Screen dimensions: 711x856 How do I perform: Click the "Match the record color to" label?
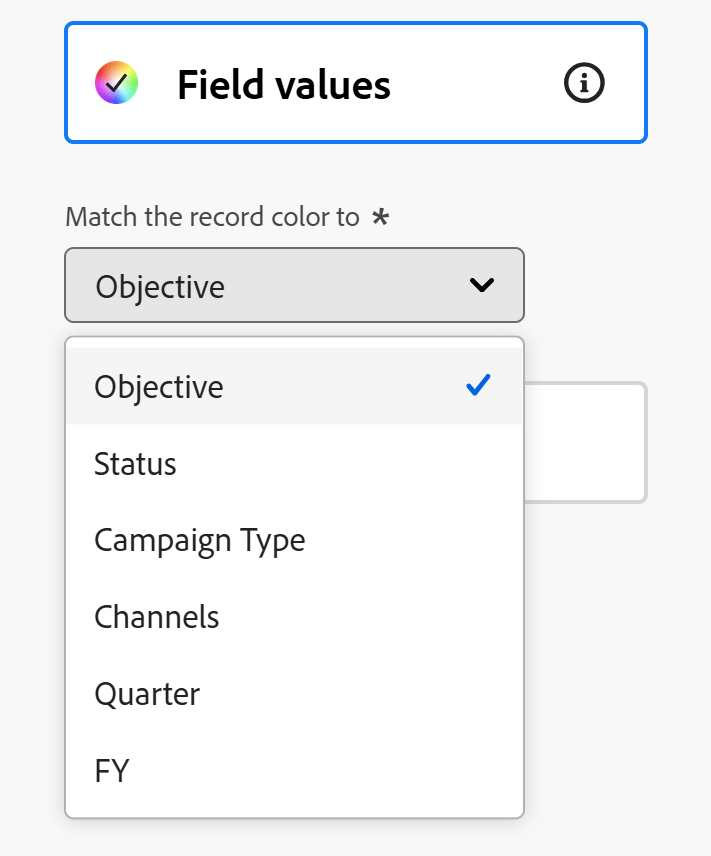coord(212,217)
